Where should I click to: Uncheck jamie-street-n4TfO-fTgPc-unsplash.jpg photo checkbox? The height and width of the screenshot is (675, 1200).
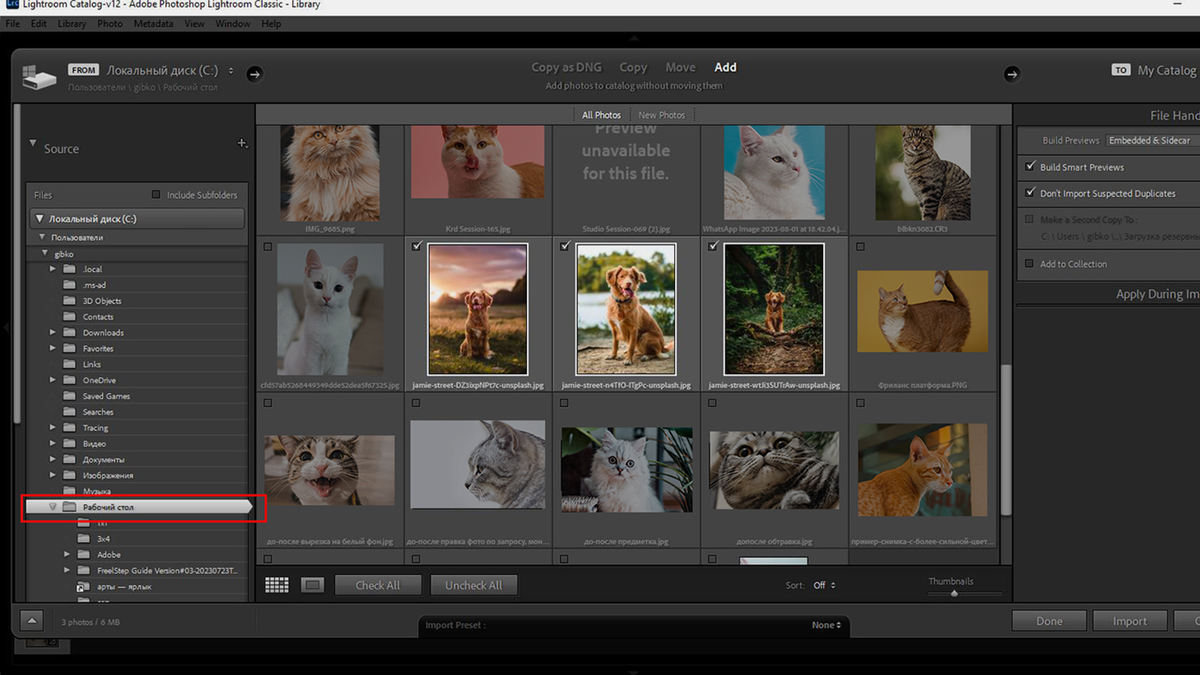565,246
